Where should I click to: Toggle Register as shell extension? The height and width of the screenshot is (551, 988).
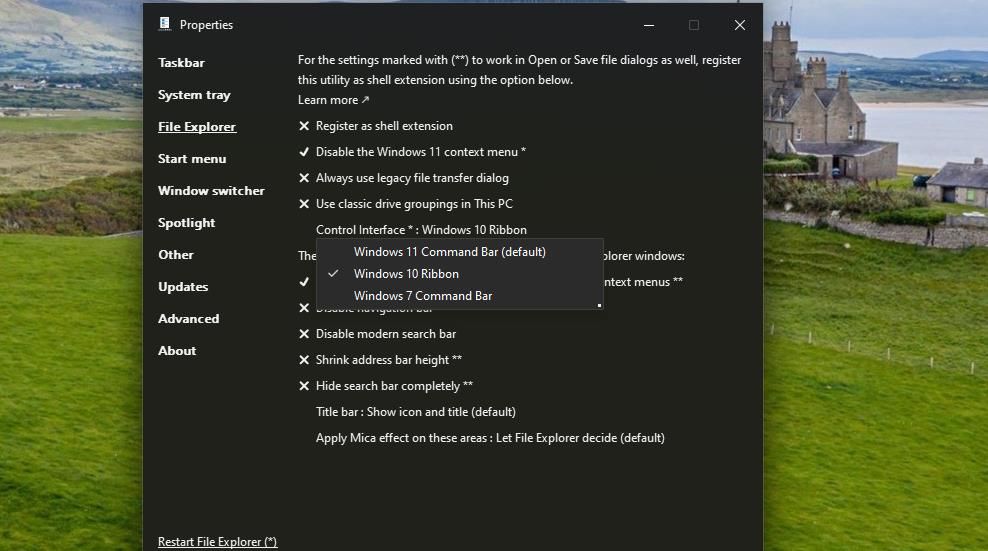[x=384, y=126]
